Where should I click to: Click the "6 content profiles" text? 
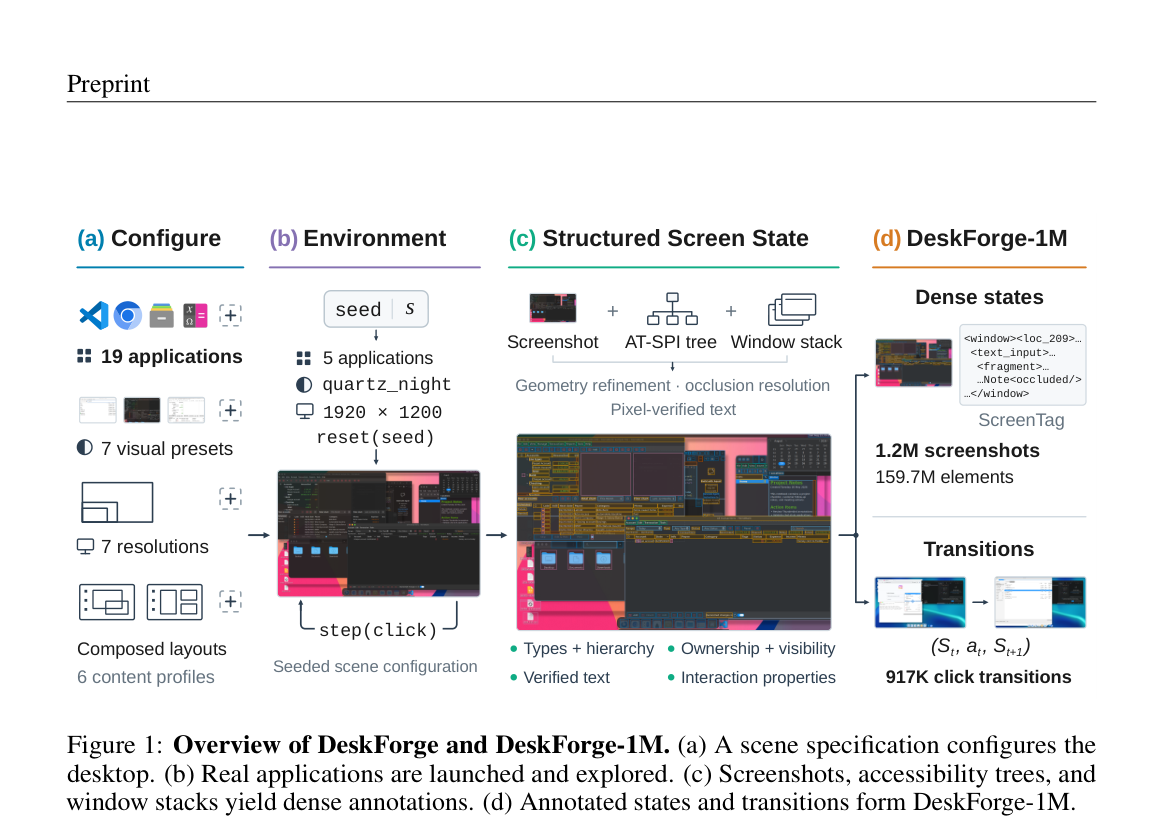tap(146, 677)
